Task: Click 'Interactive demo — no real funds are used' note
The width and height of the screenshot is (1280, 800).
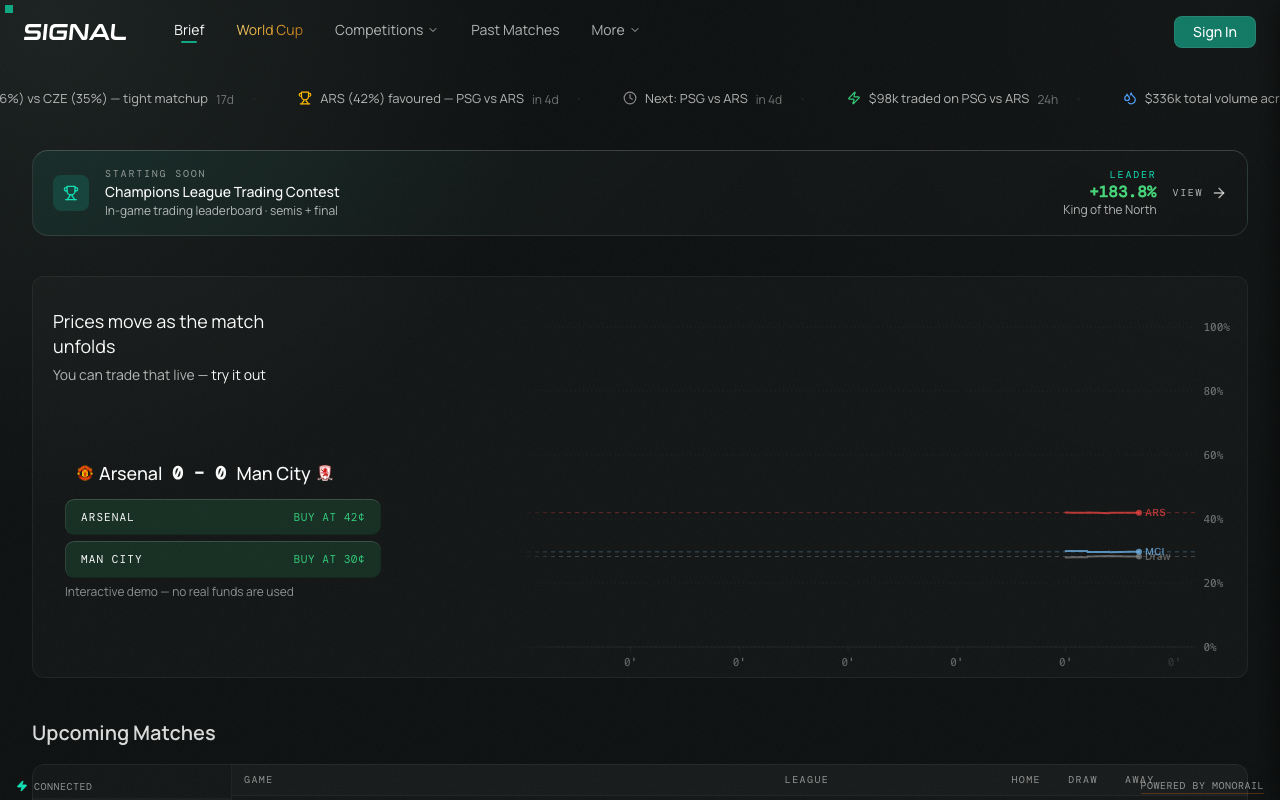Action: pyautogui.click(x=179, y=592)
